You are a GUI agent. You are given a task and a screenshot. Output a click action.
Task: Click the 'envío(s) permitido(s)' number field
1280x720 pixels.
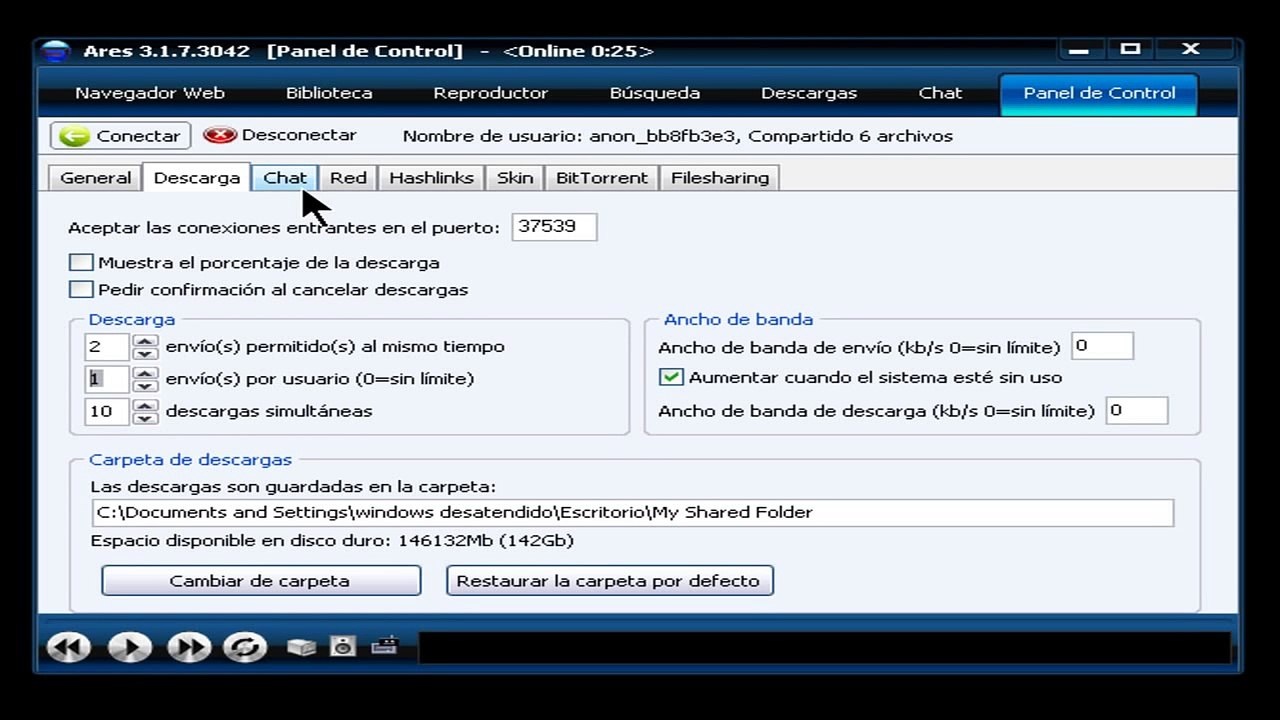pos(107,347)
